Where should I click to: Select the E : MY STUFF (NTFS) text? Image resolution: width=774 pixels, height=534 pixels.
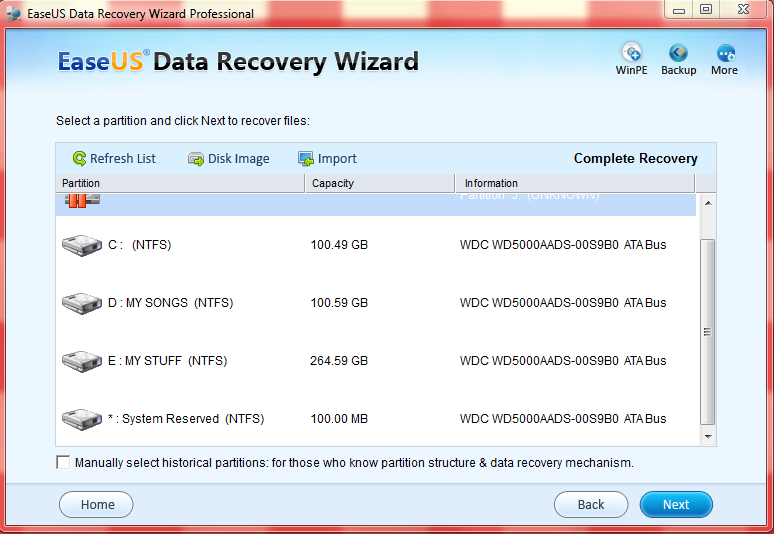(x=167, y=361)
